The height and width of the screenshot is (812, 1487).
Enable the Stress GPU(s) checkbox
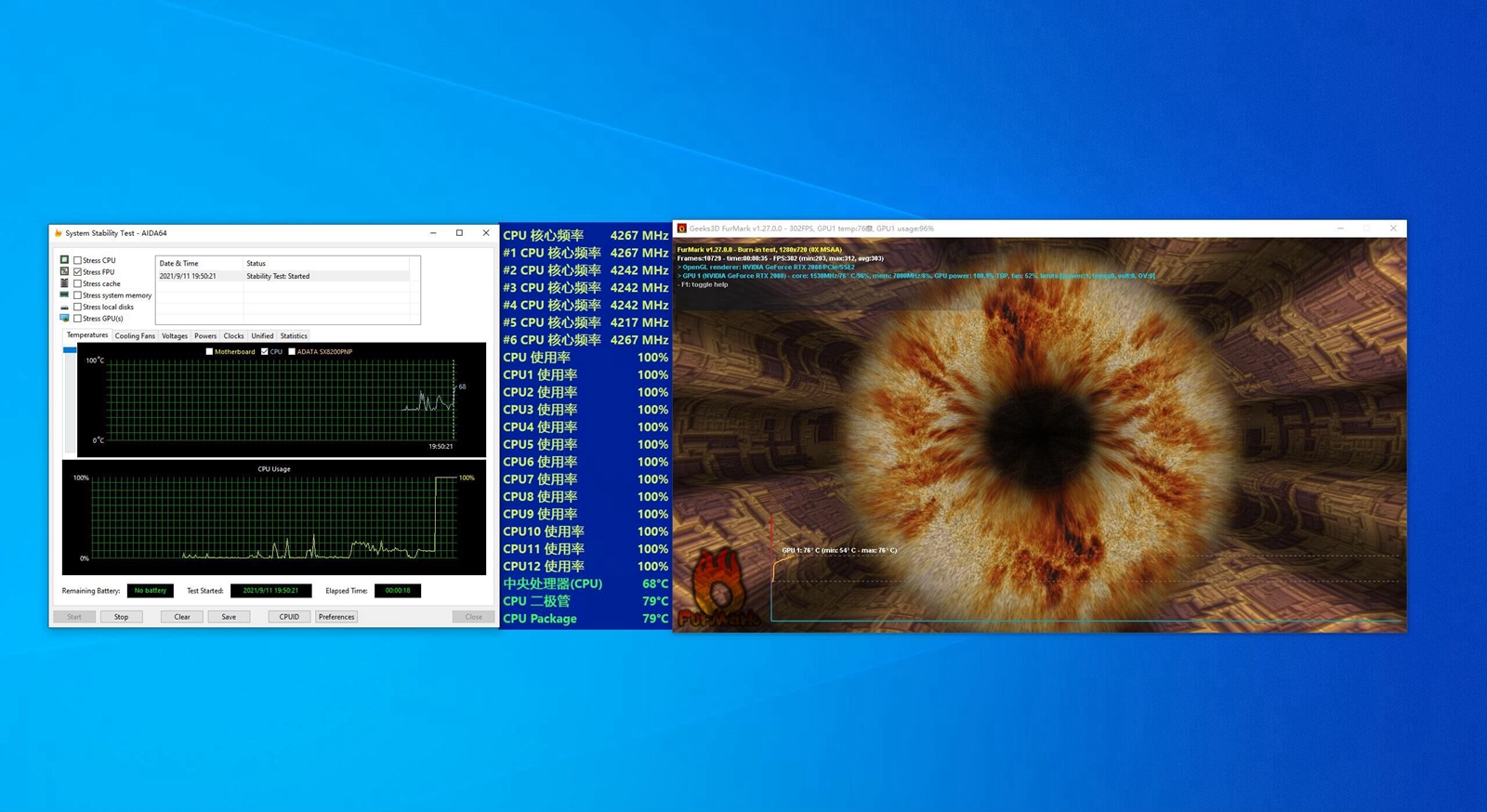[x=78, y=319]
